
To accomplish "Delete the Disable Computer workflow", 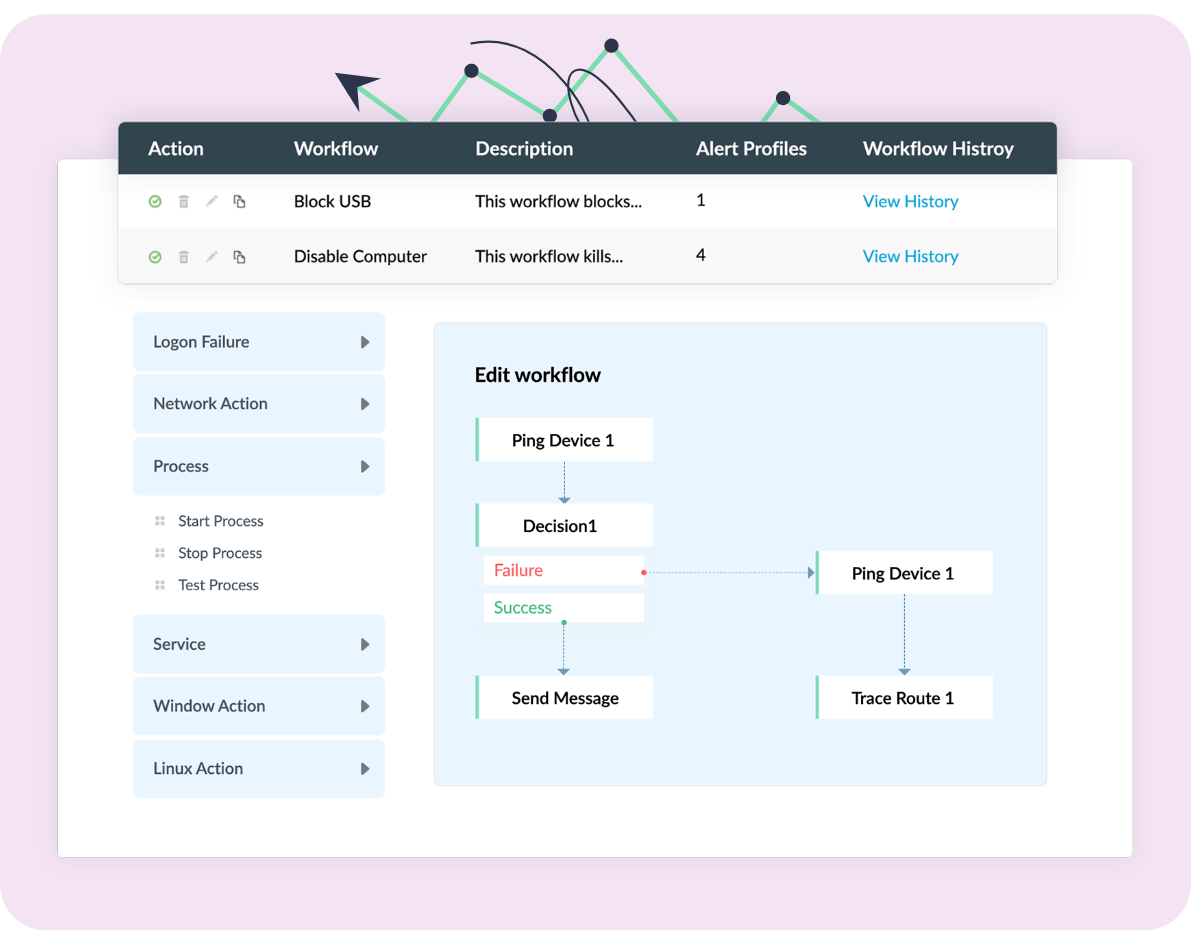I will click(x=184, y=256).
